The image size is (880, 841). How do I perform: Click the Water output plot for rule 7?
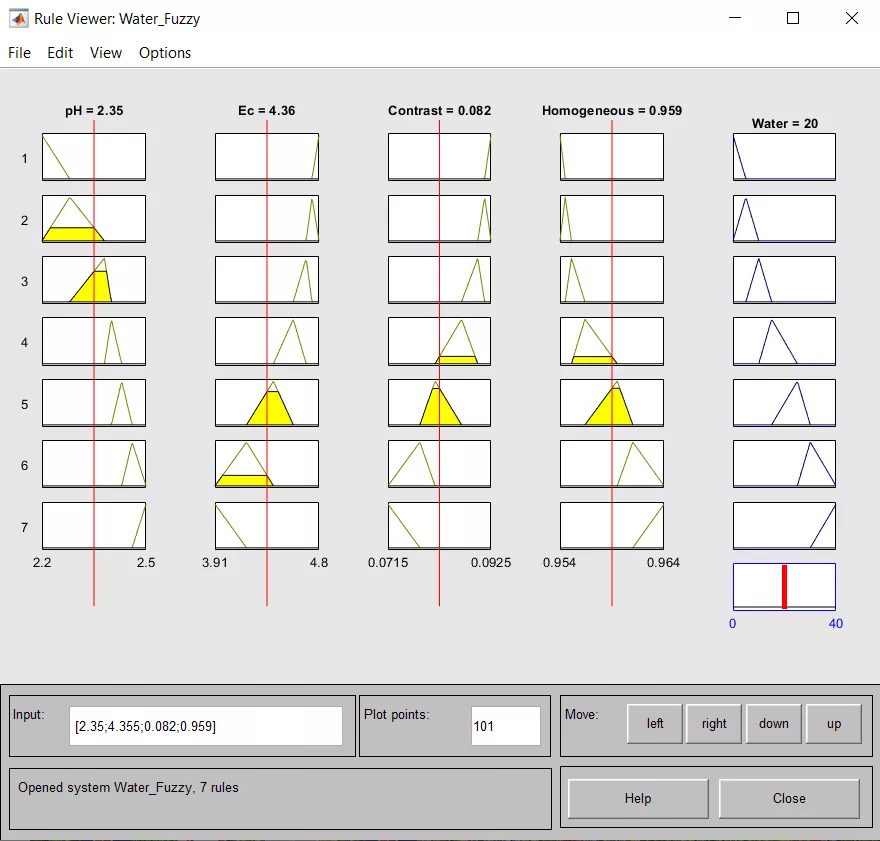click(x=784, y=526)
